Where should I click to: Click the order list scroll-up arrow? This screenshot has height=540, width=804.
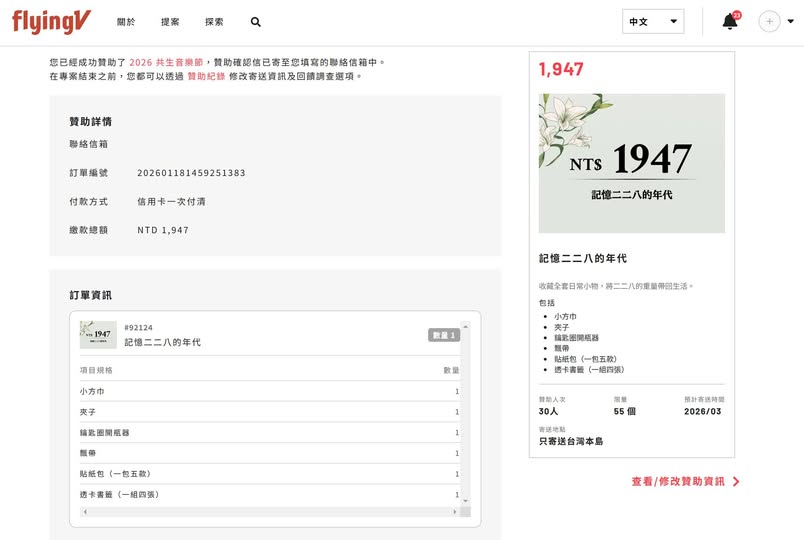coord(465,326)
